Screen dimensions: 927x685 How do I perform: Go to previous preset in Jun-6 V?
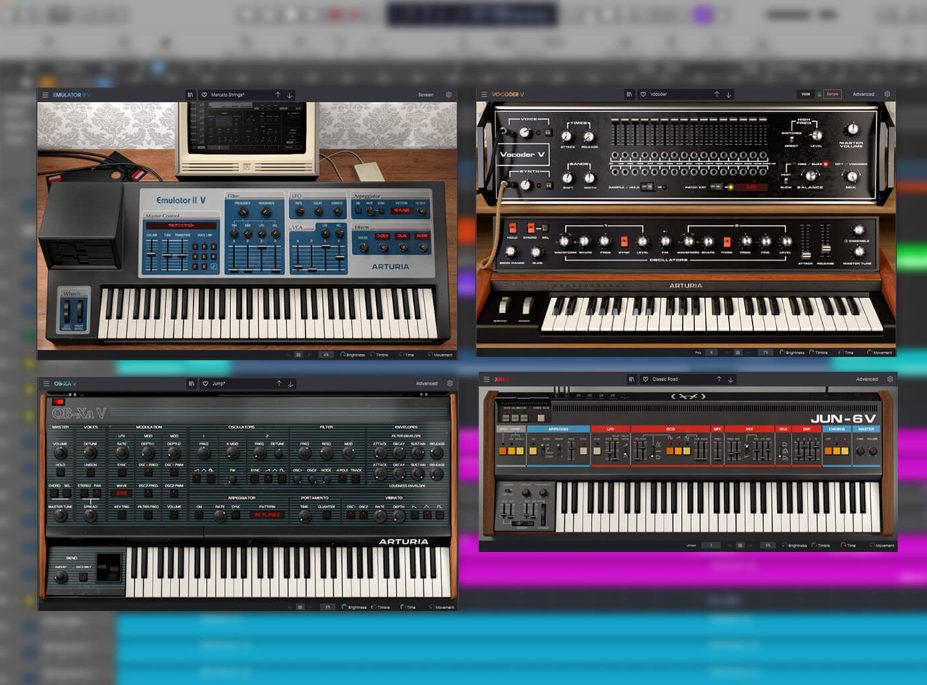pyautogui.click(x=719, y=379)
